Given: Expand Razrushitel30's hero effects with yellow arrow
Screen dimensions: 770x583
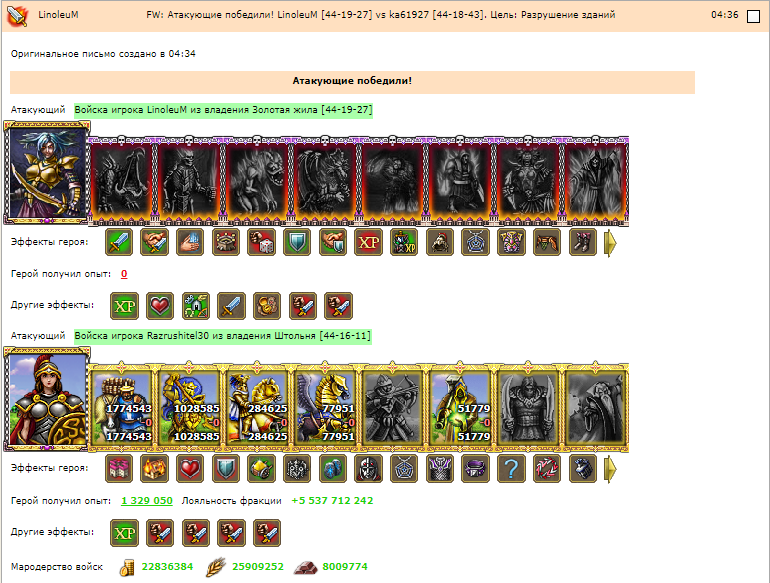Looking at the screenshot, I should tap(610, 469).
